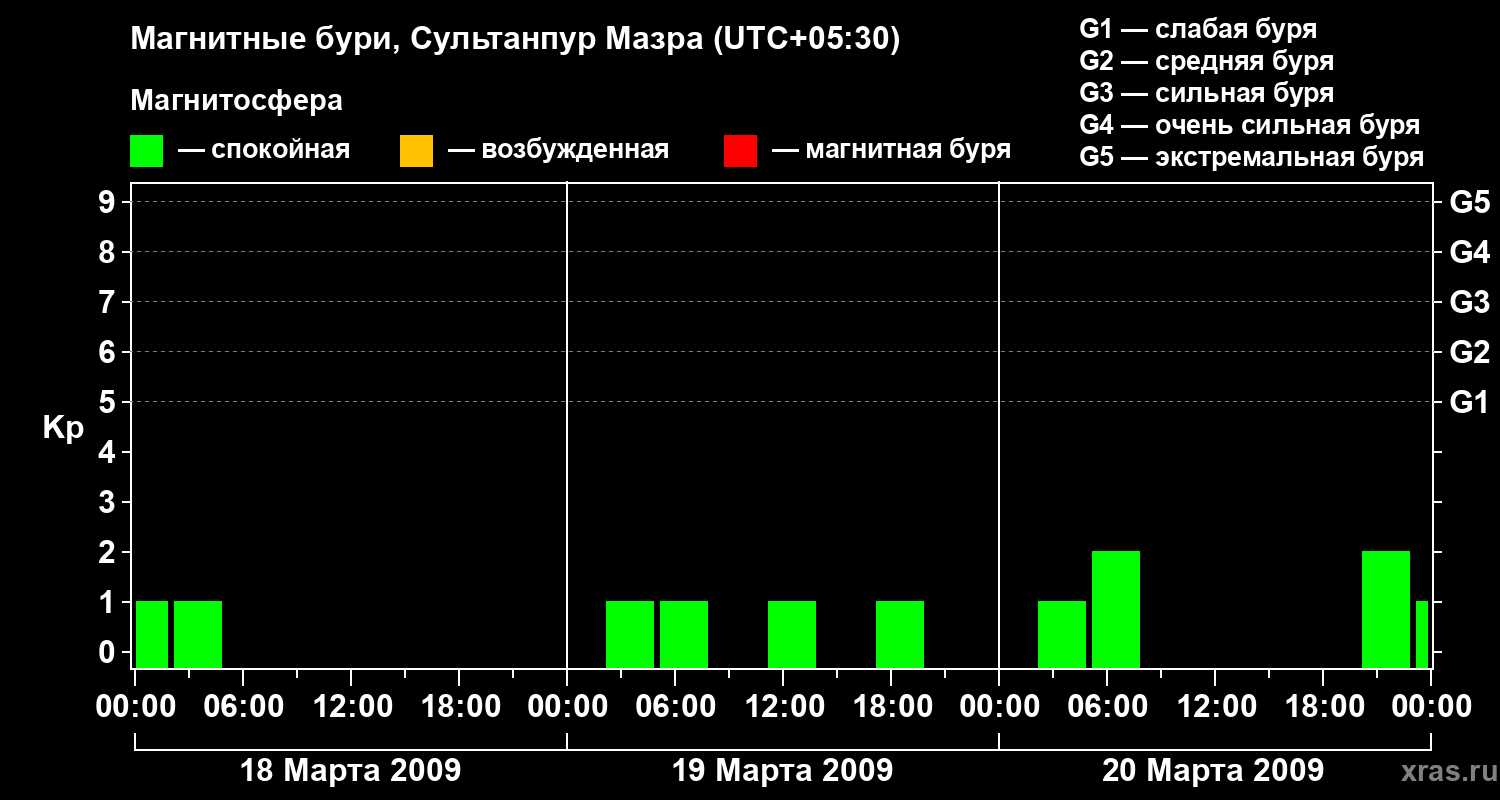Click the 'G5 — экстремальная буря' legend line

[1252, 158]
